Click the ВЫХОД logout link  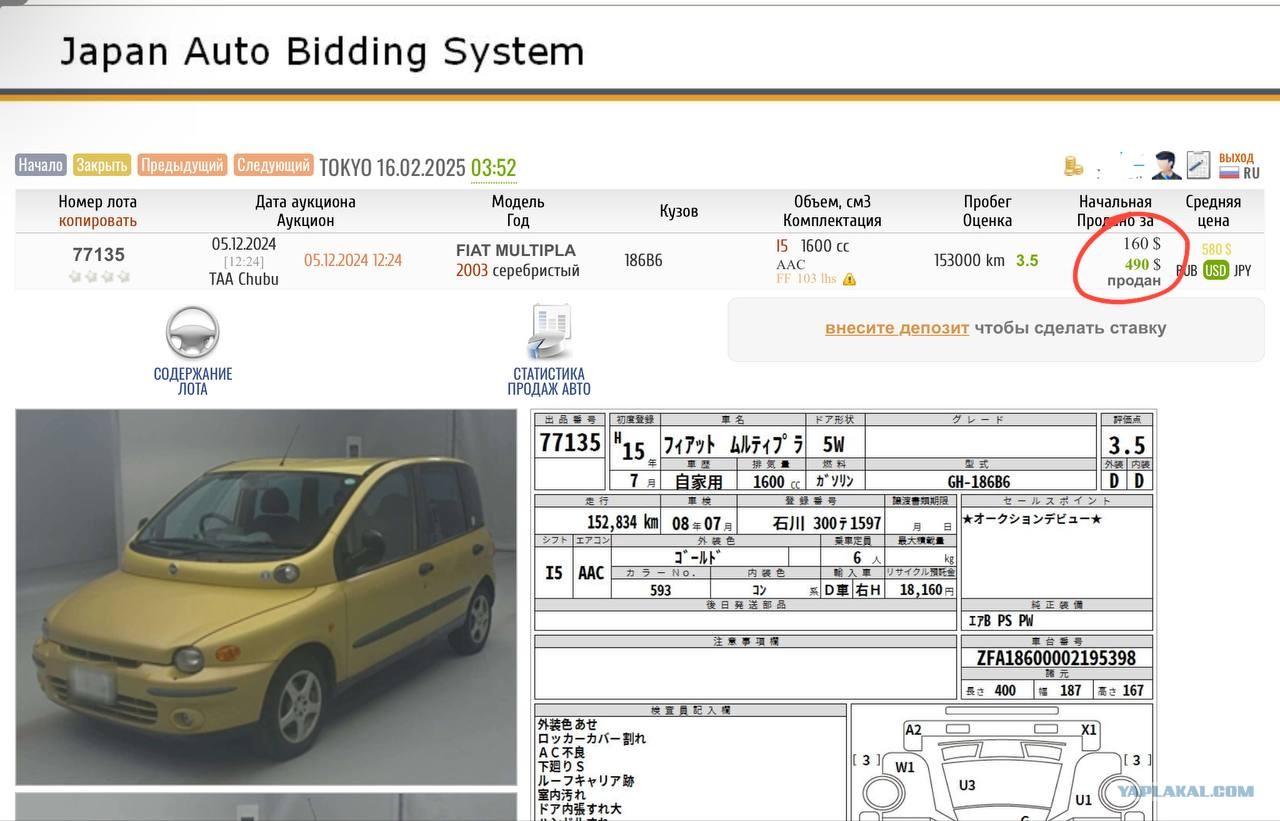1236,158
